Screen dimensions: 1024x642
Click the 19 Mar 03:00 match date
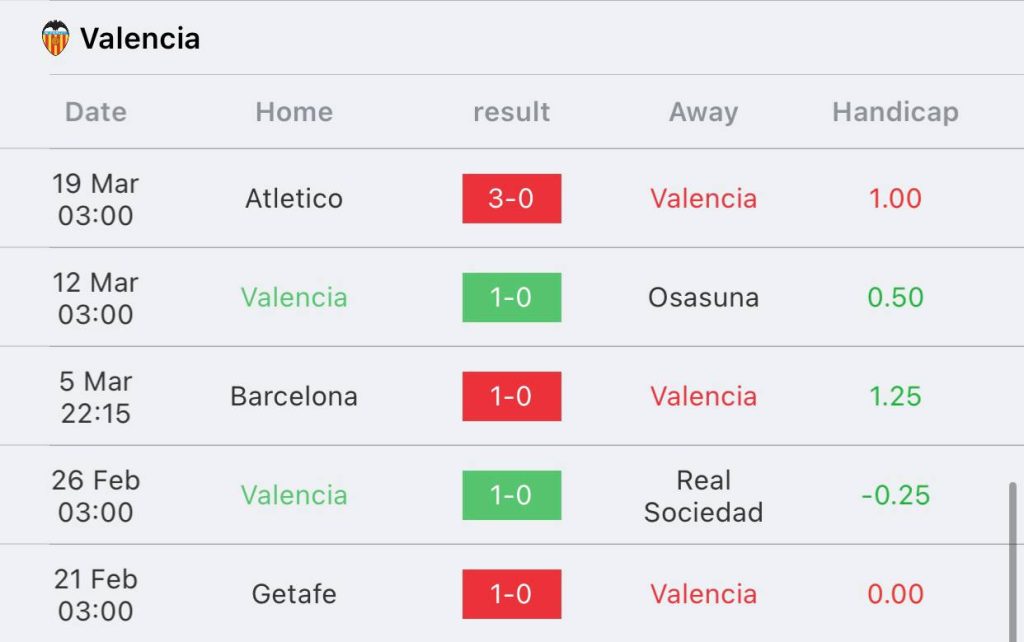[x=95, y=199]
